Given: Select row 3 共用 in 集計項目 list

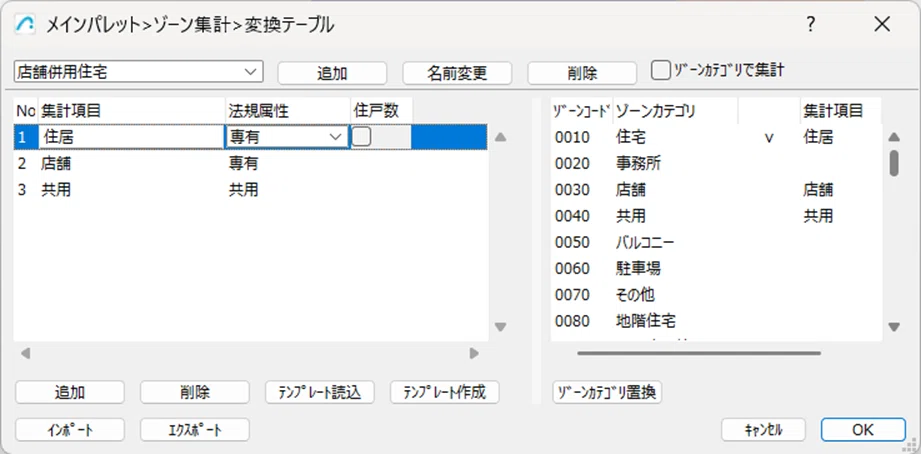Looking at the screenshot, I should click(250, 190).
